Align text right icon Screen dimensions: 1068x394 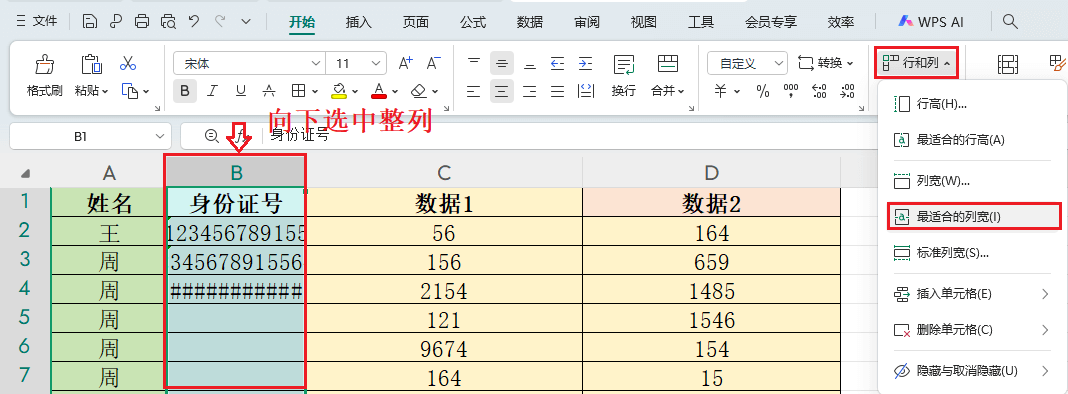coord(529,91)
